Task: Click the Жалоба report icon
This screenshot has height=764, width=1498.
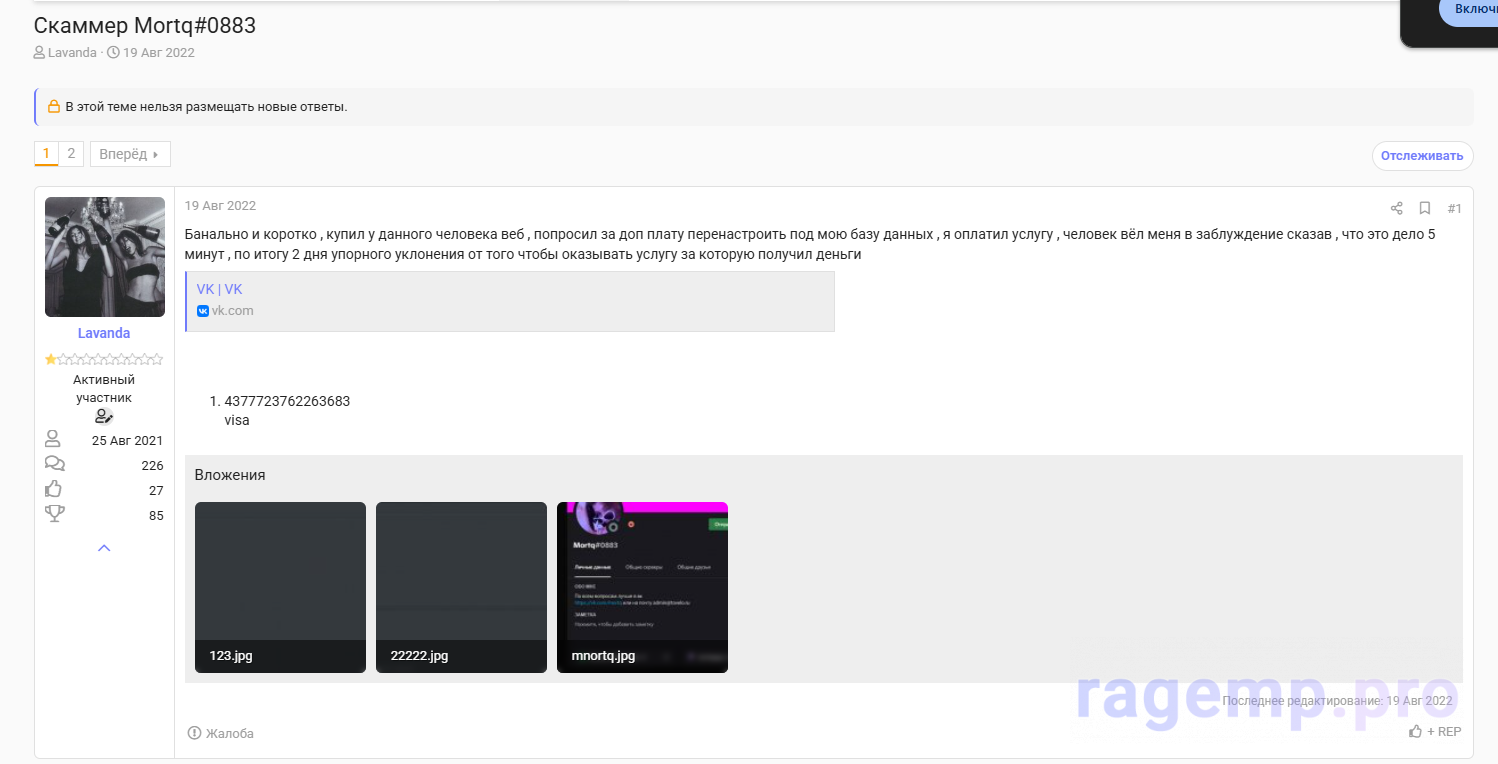Action: tap(195, 733)
